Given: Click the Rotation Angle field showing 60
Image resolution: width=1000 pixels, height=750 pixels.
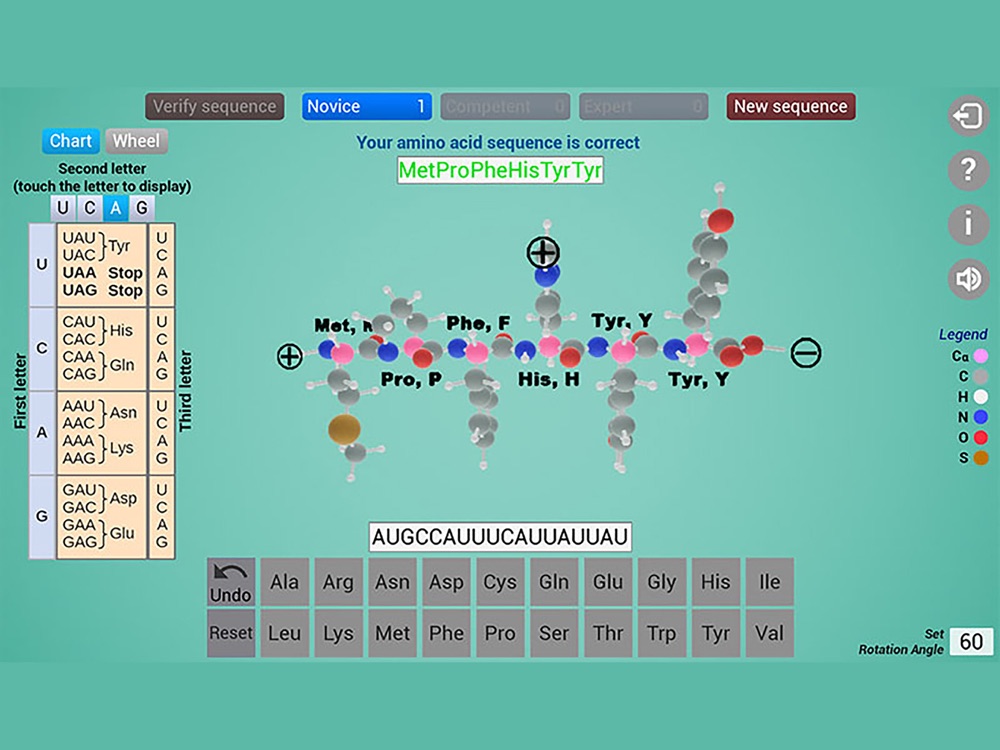Looking at the screenshot, I should [x=971, y=642].
